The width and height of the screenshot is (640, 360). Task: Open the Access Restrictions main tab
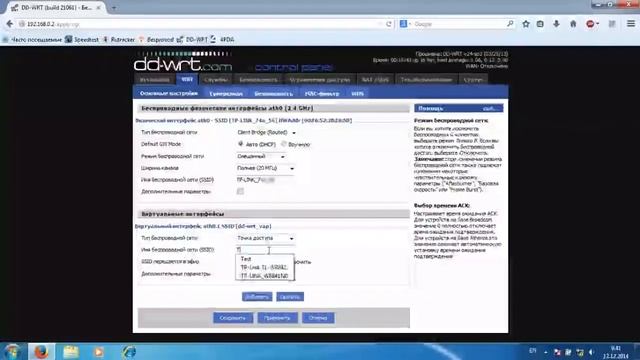coord(320,80)
